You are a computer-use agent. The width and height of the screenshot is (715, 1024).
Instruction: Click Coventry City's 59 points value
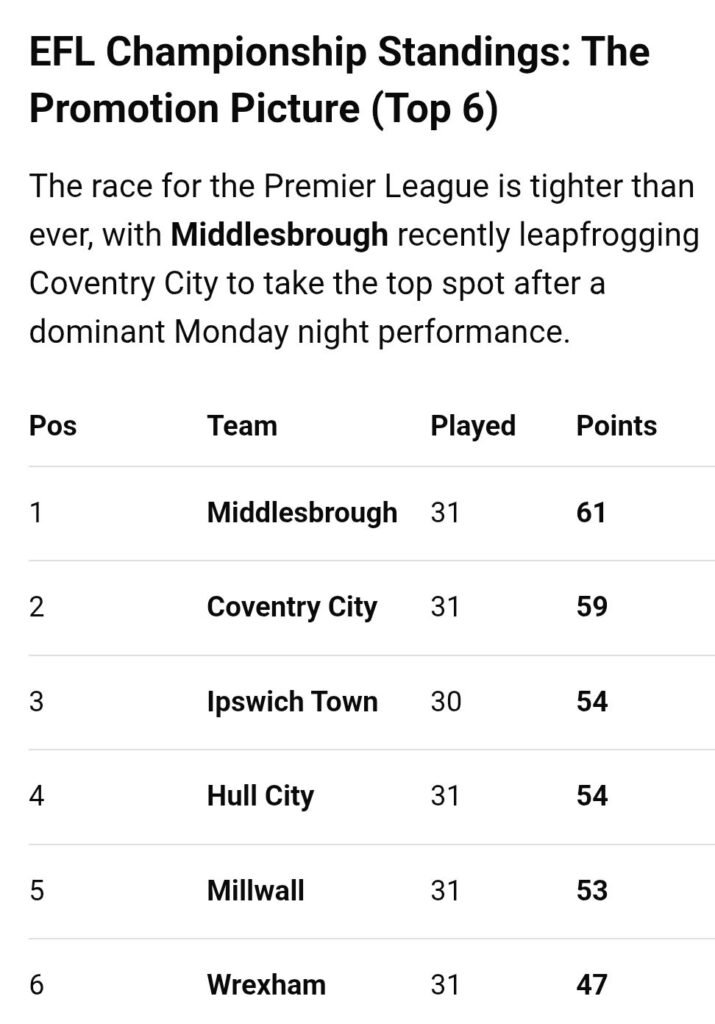point(592,607)
